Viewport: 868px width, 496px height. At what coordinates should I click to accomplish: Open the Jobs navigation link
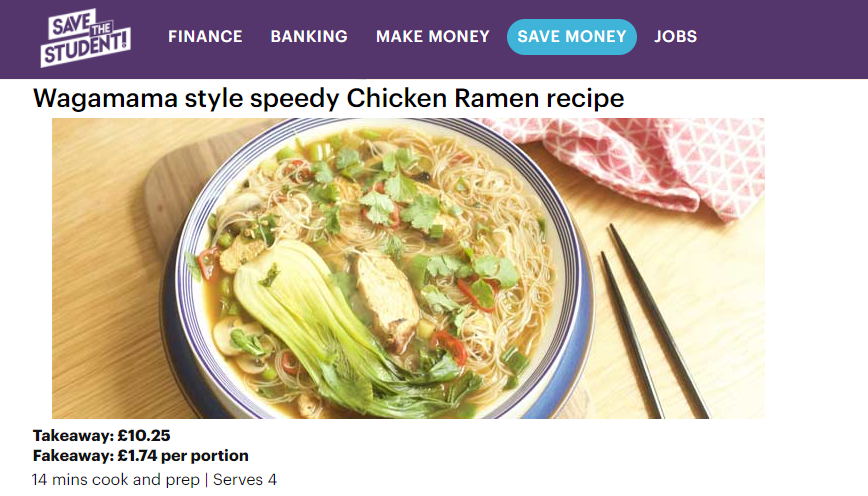point(675,37)
